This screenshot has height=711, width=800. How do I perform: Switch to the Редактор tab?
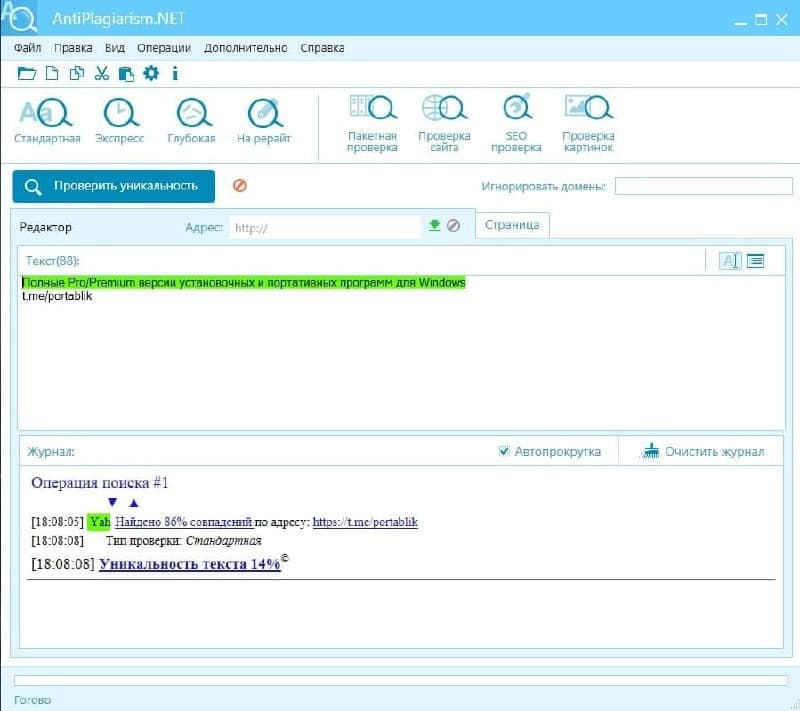[45, 227]
